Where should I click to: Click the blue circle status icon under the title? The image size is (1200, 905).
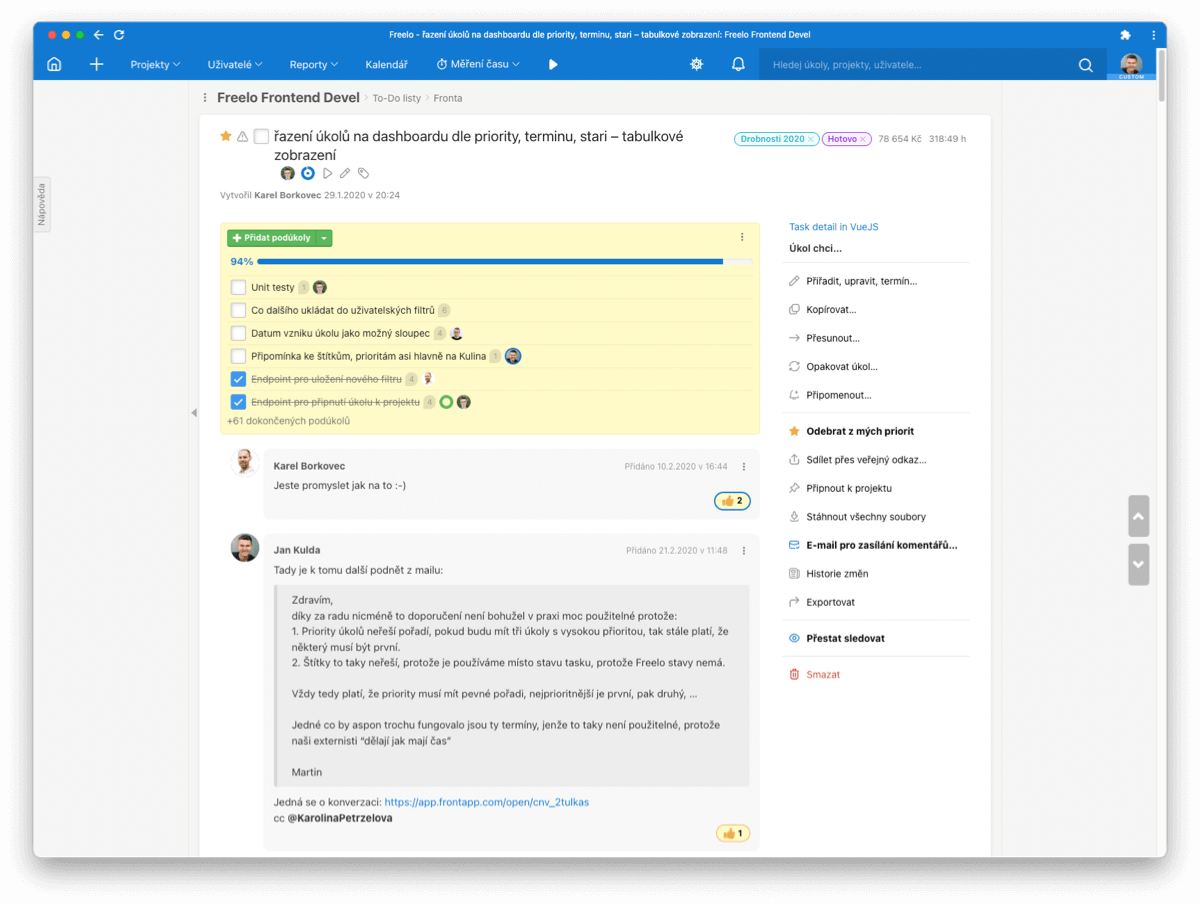tap(308, 174)
